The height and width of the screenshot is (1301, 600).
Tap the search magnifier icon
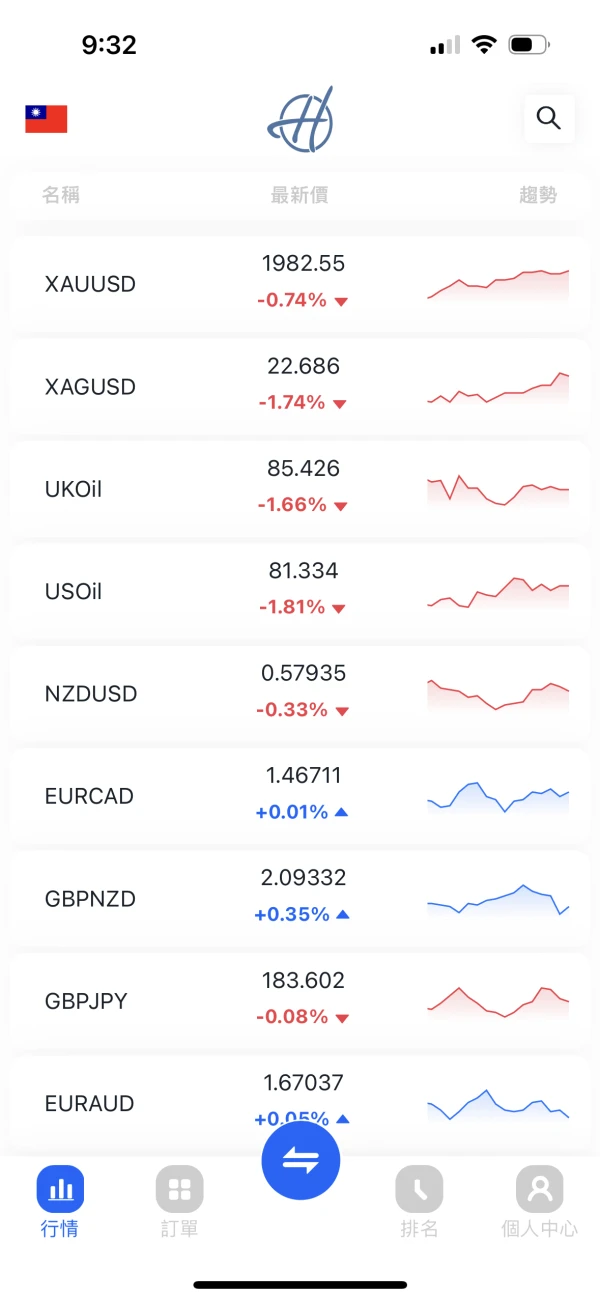[548, 119]
